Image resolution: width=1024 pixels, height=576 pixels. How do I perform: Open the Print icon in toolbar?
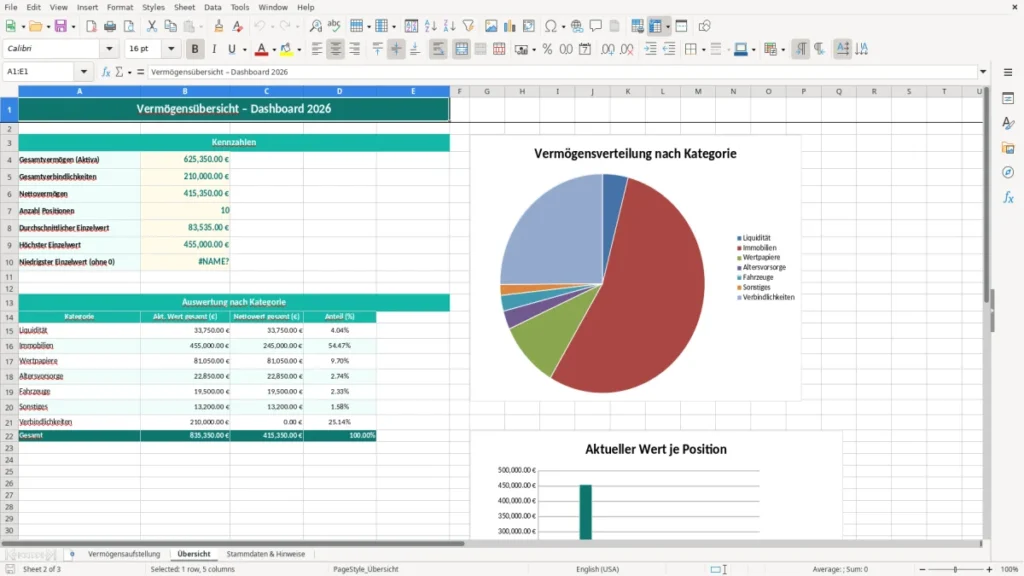pyautogui.click(x=110, y=26)
